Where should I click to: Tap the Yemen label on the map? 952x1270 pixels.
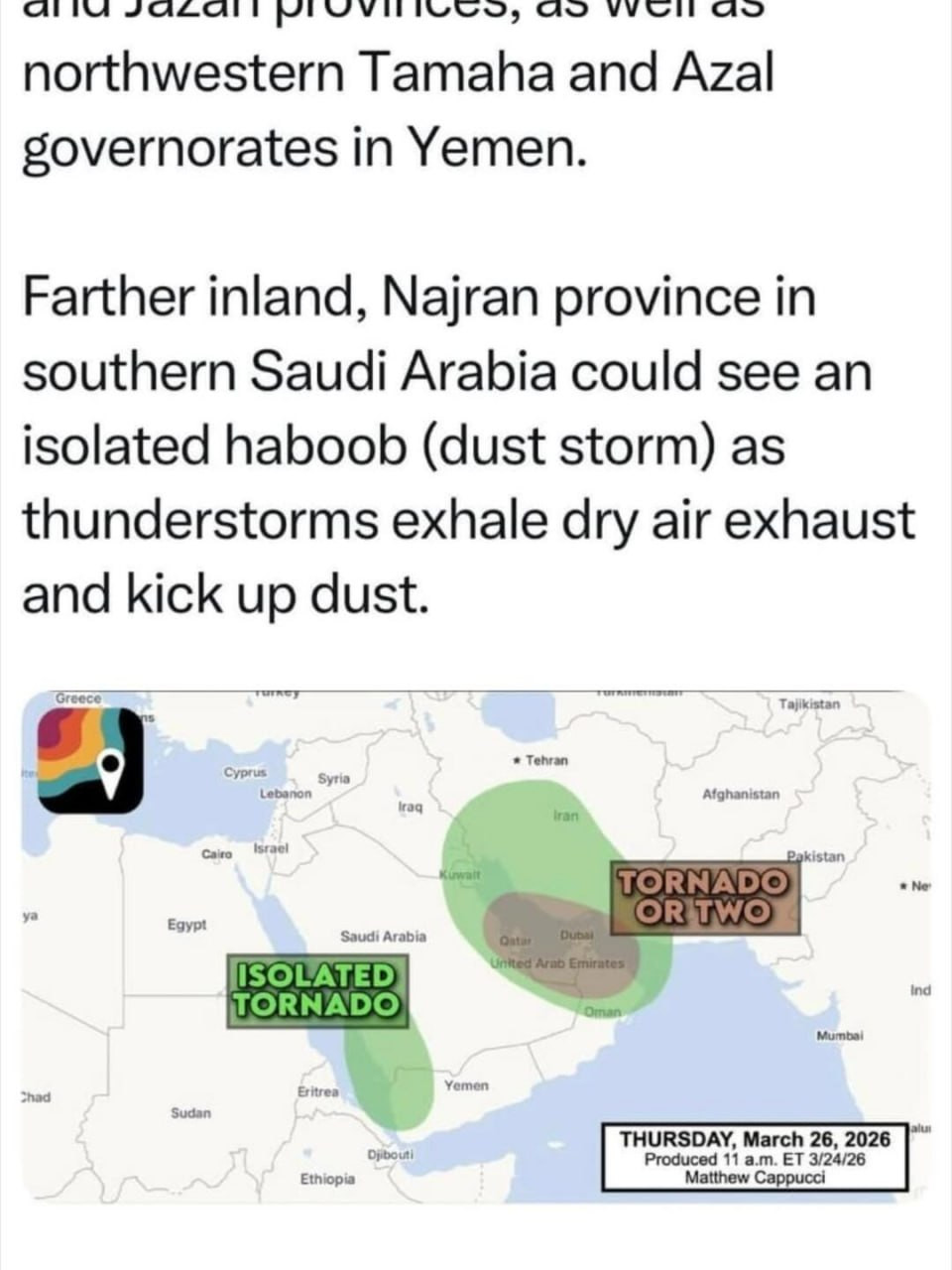coord(466,1085)
